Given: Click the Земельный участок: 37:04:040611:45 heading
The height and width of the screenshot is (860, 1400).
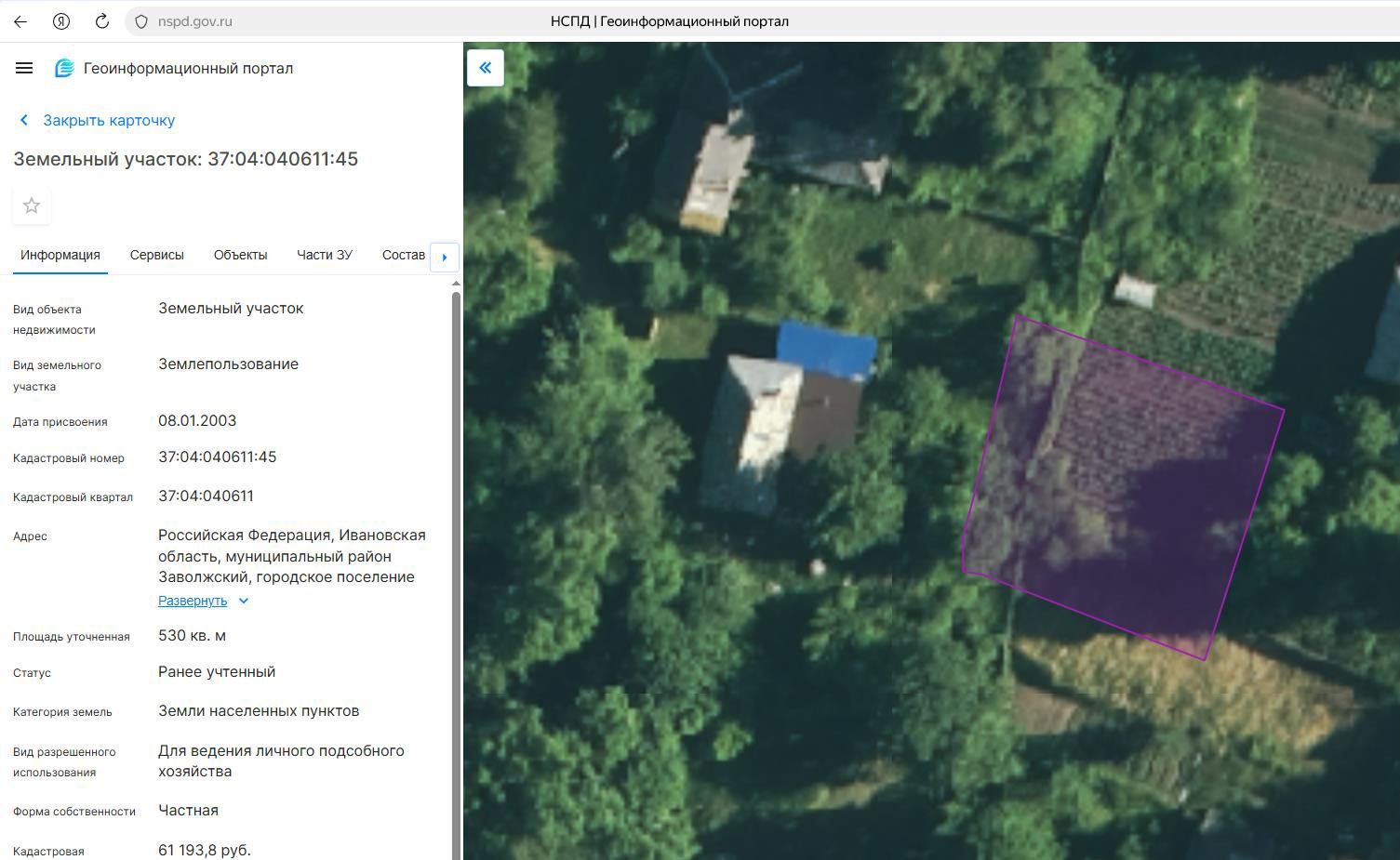Looking at the screenshot, I should 186,159.
